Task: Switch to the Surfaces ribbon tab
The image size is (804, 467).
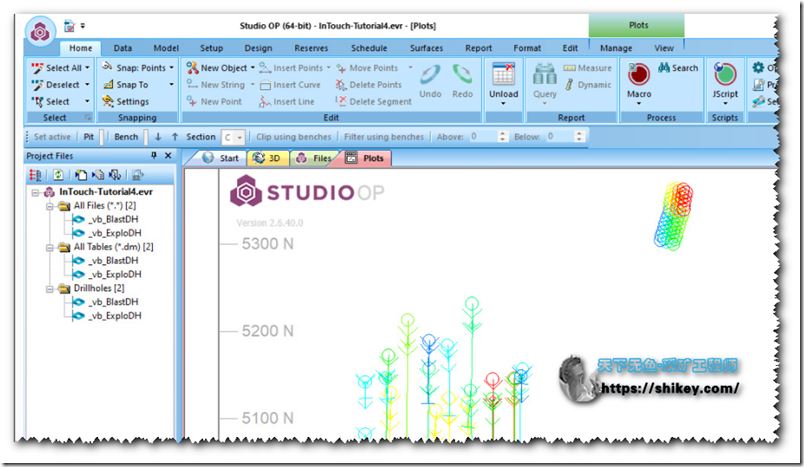Action: coord(425,48)
